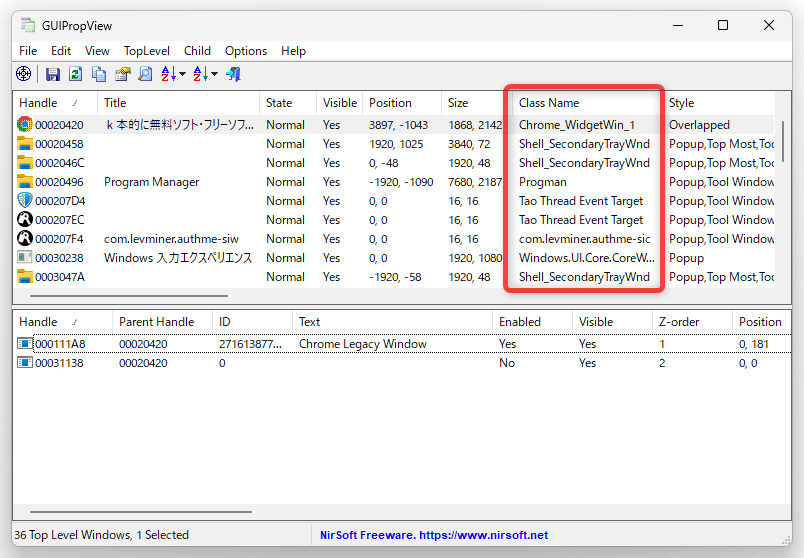The image size is (804, 558).
Task: Click the upper pane horizontal scrollbar
Action: tap(129, 296)
